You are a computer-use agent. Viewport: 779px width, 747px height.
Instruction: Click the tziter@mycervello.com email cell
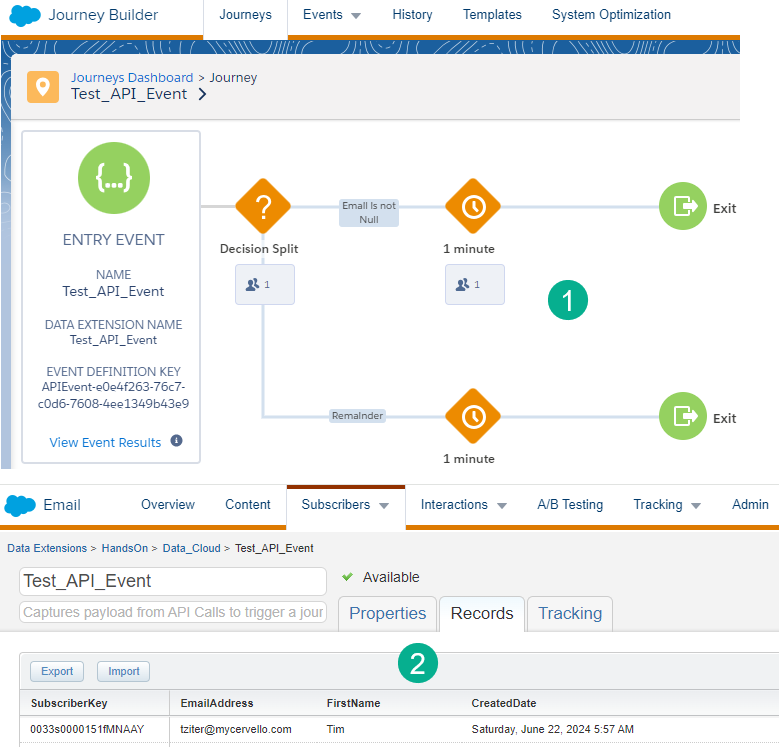point(236,729)
